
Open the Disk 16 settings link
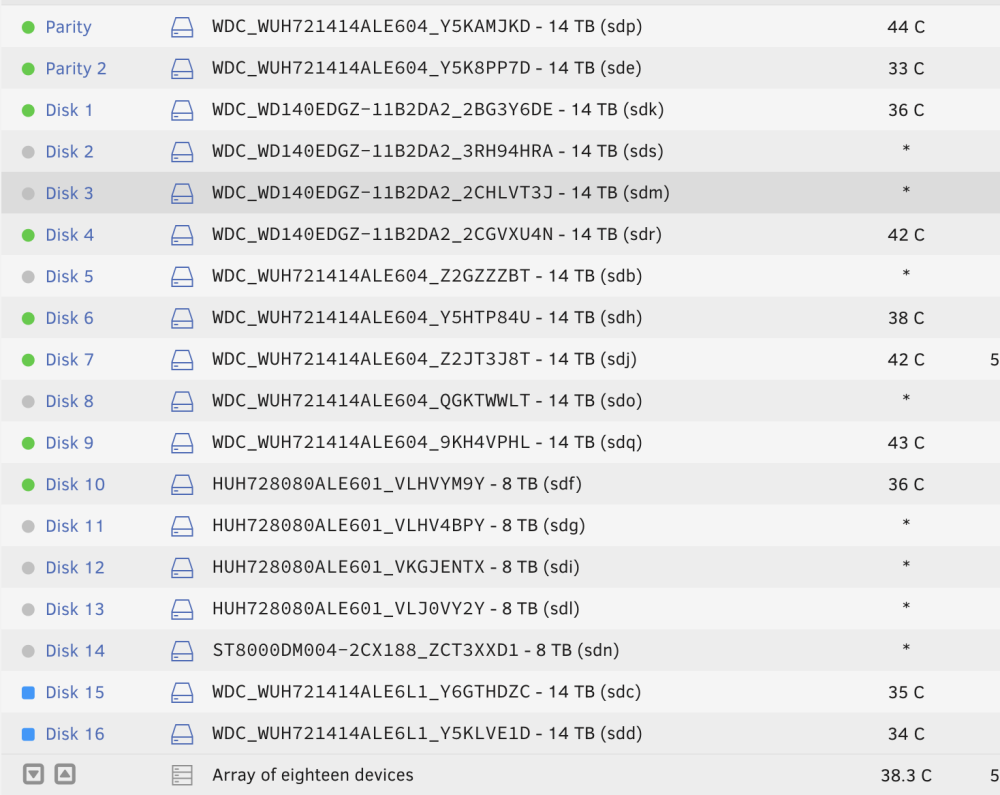(x=75, y=734)
